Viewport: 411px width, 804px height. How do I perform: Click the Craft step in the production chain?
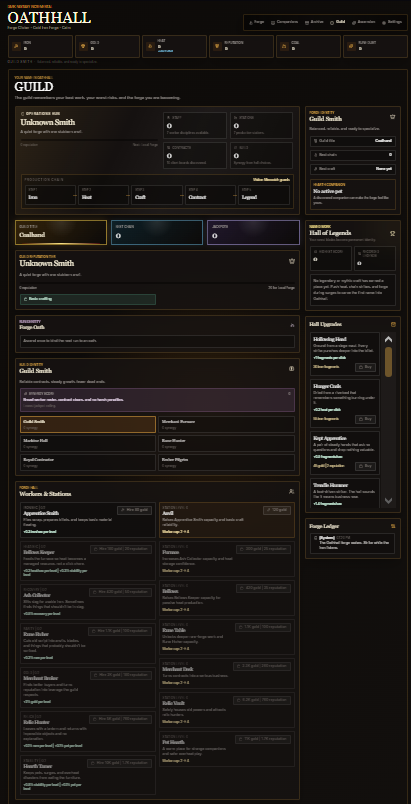(x=156, y=195)
